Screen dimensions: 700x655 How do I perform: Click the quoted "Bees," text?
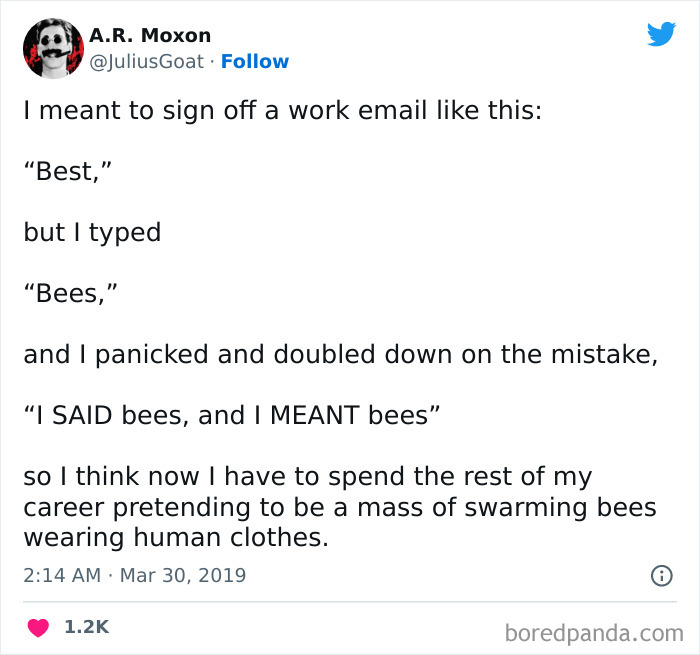(69, 293)
